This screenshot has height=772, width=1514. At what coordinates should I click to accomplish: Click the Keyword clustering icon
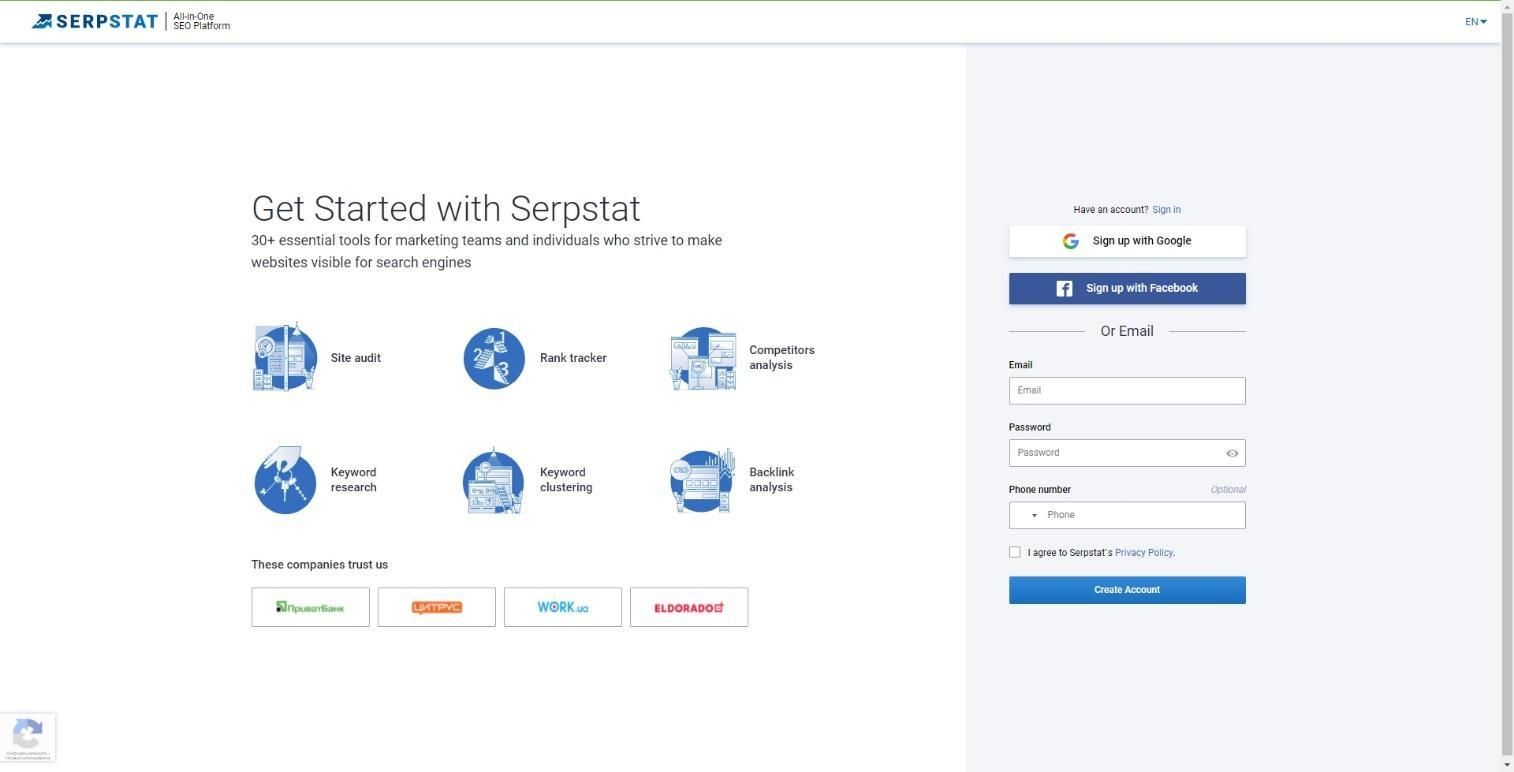click(x=494, y=480)
